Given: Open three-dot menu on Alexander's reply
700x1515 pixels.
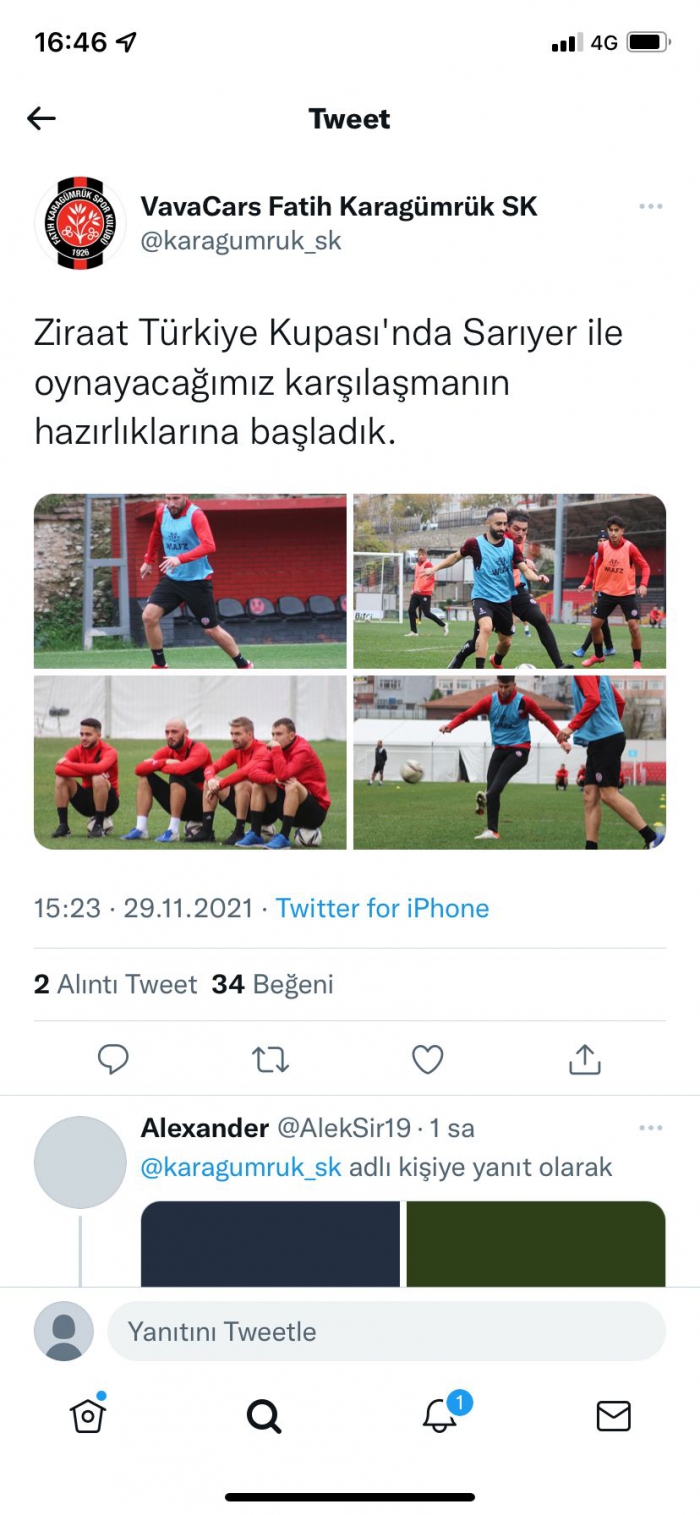Looking at the screenshot, I should (x=651, y=1128).
